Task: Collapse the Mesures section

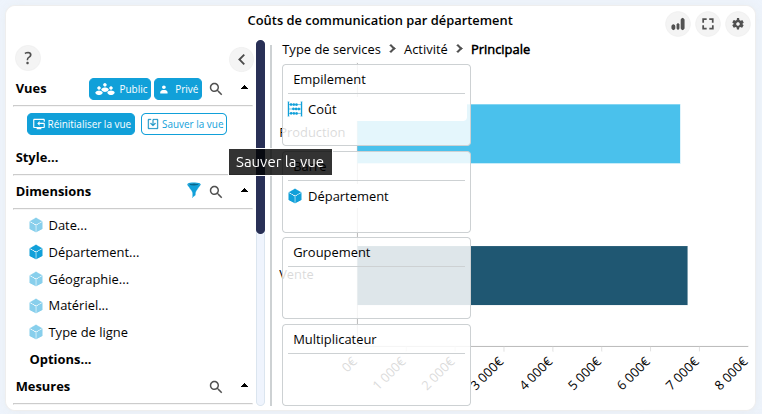Action: pos(244,386)
